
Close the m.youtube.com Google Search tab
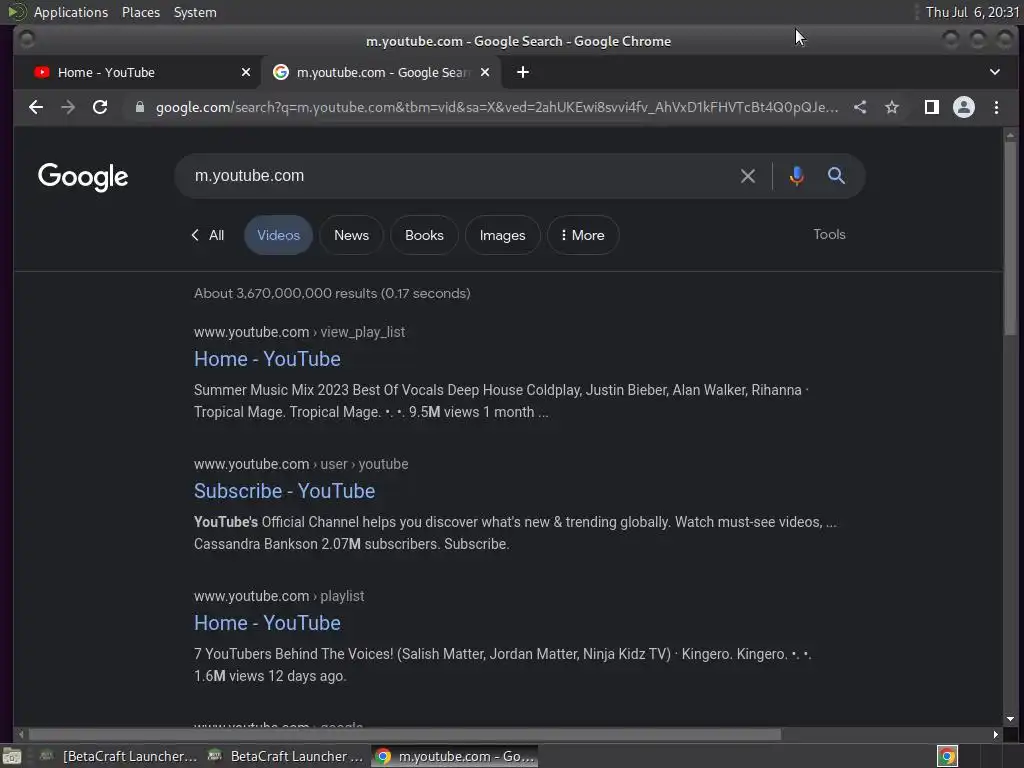485,72
